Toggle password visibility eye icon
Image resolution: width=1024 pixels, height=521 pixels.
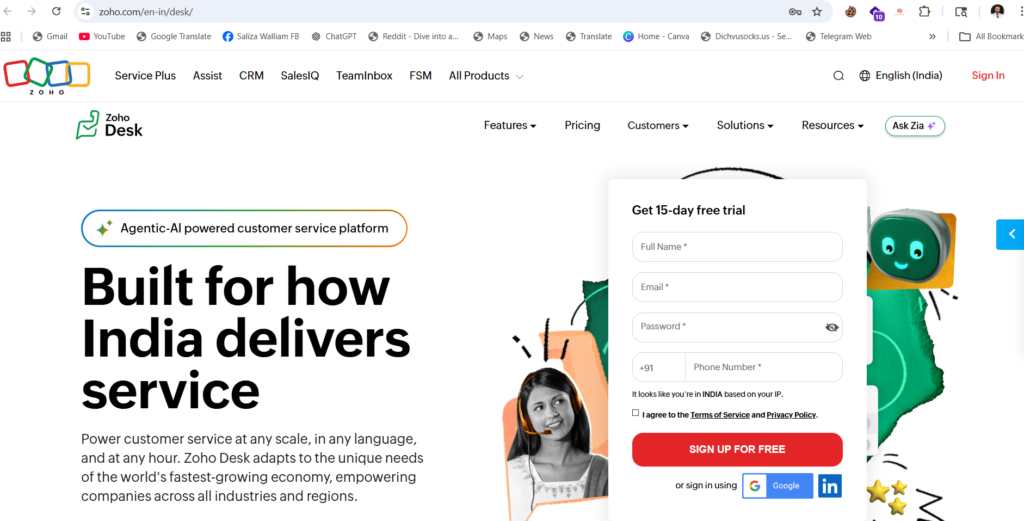click(x=831, y=327)
